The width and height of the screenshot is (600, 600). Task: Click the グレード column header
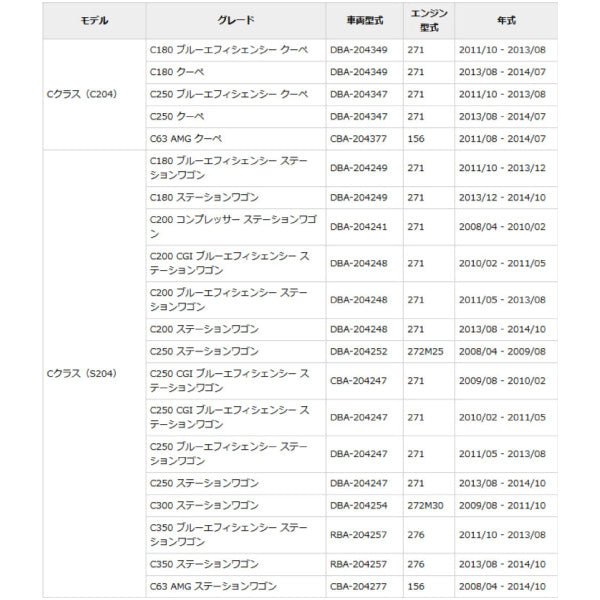tap(235, 20)
